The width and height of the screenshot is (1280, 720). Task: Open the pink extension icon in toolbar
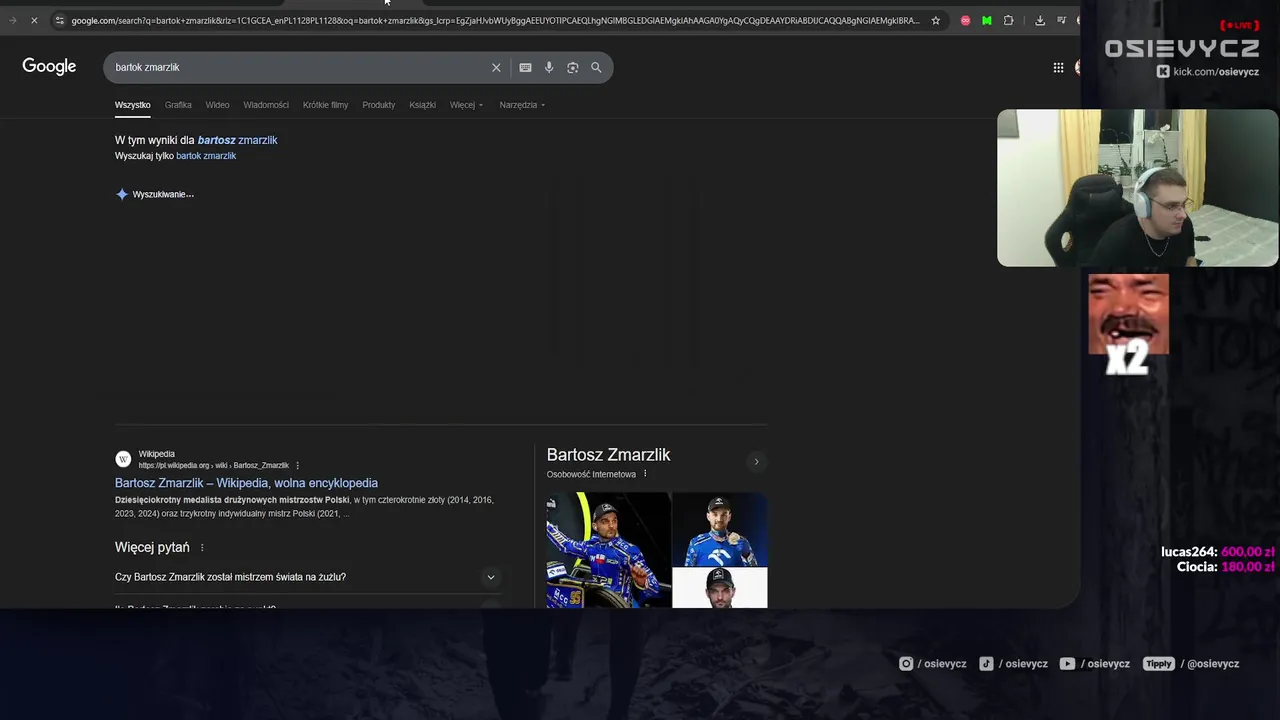point(965,20)
